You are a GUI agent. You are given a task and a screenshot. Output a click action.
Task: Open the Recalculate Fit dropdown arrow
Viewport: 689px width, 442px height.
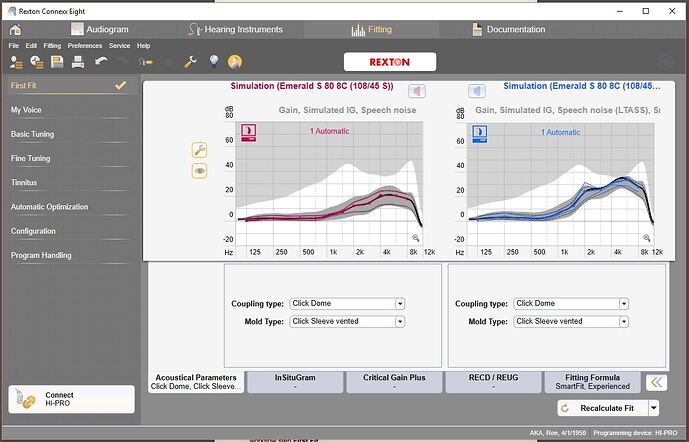point(653,408)
